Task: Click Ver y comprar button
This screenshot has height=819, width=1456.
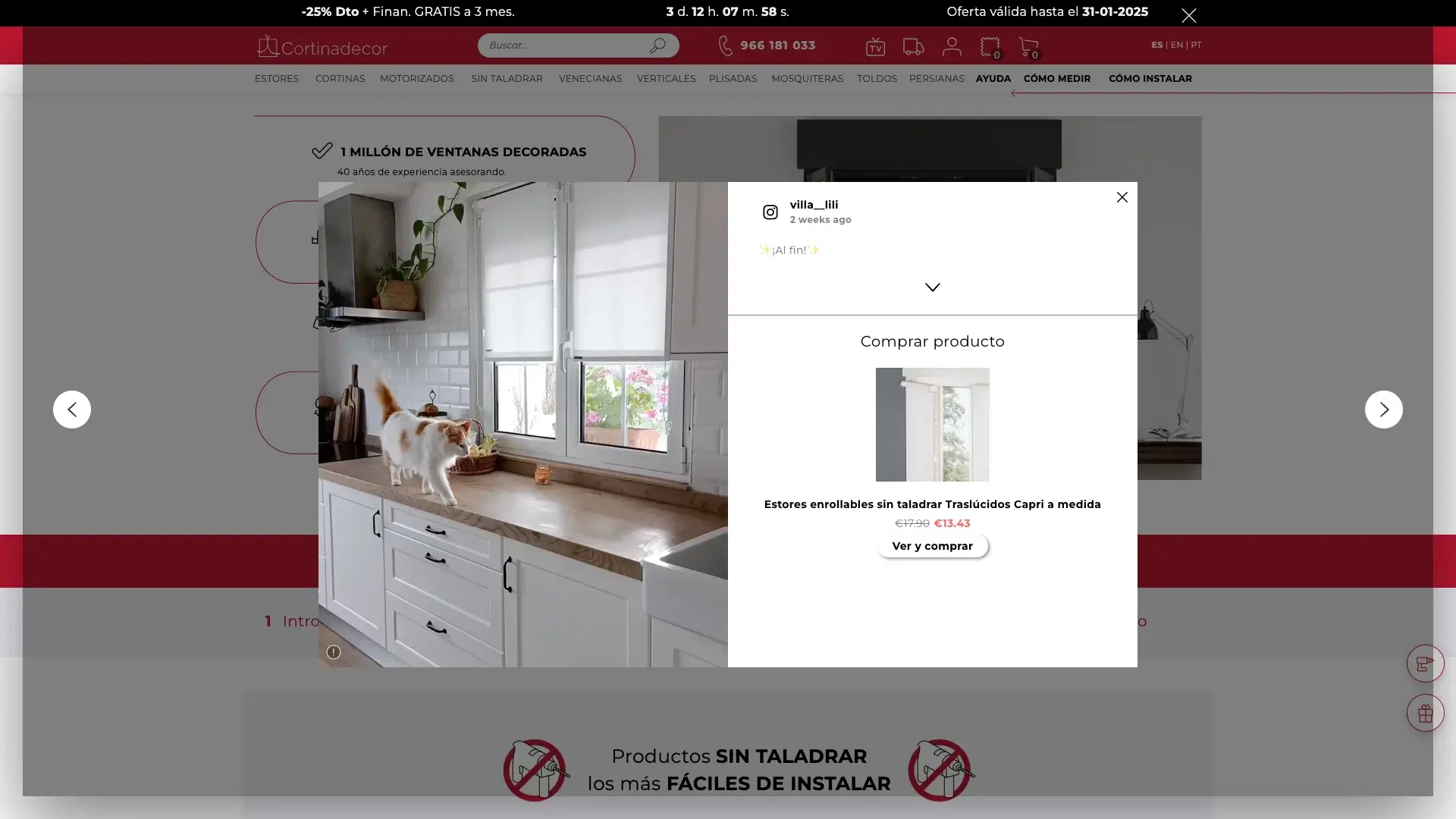Action: pyautogui.click(x=932, y=546)
